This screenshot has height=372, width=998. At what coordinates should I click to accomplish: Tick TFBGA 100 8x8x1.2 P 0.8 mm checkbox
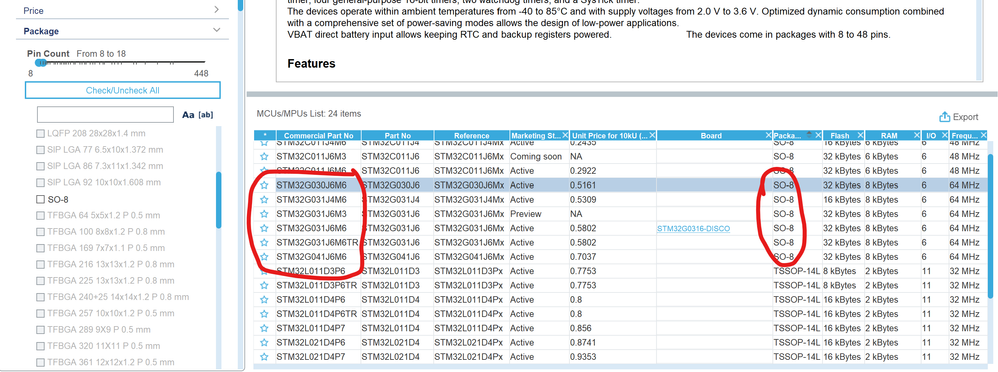(x=41, y=232)
